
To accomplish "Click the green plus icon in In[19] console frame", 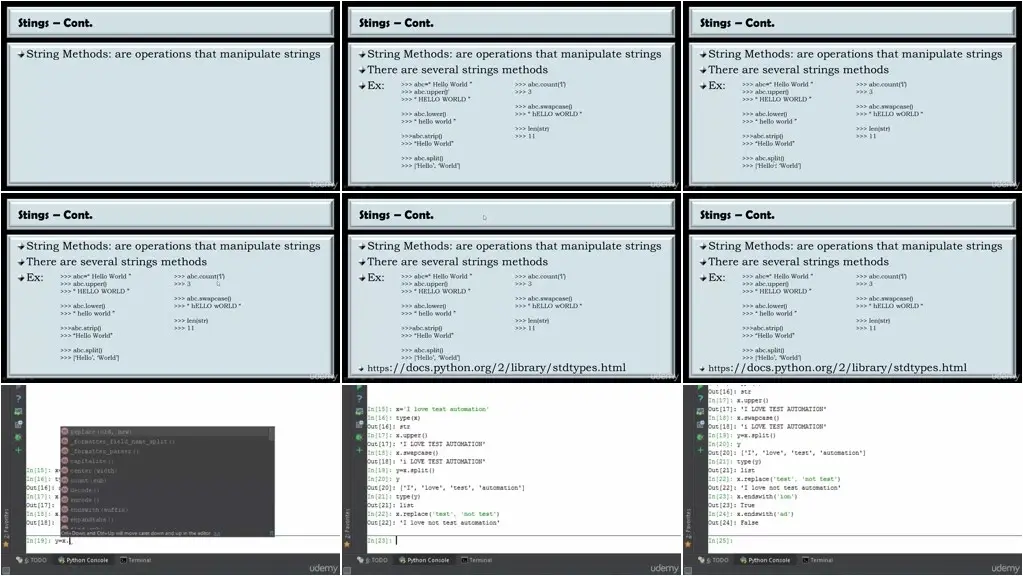I will [18, 450].
